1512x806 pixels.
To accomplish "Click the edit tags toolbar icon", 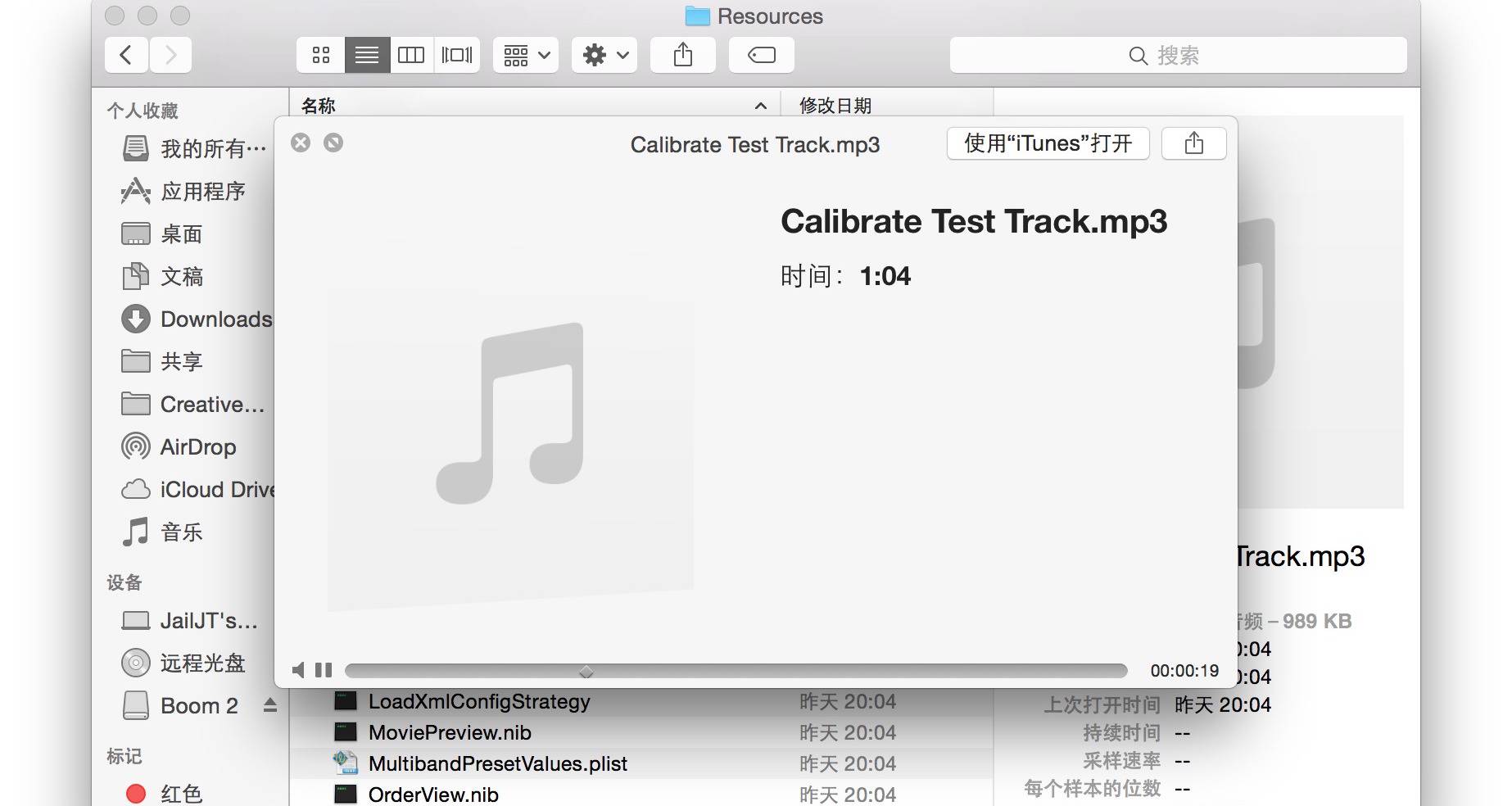I will [x=761, y=55].
